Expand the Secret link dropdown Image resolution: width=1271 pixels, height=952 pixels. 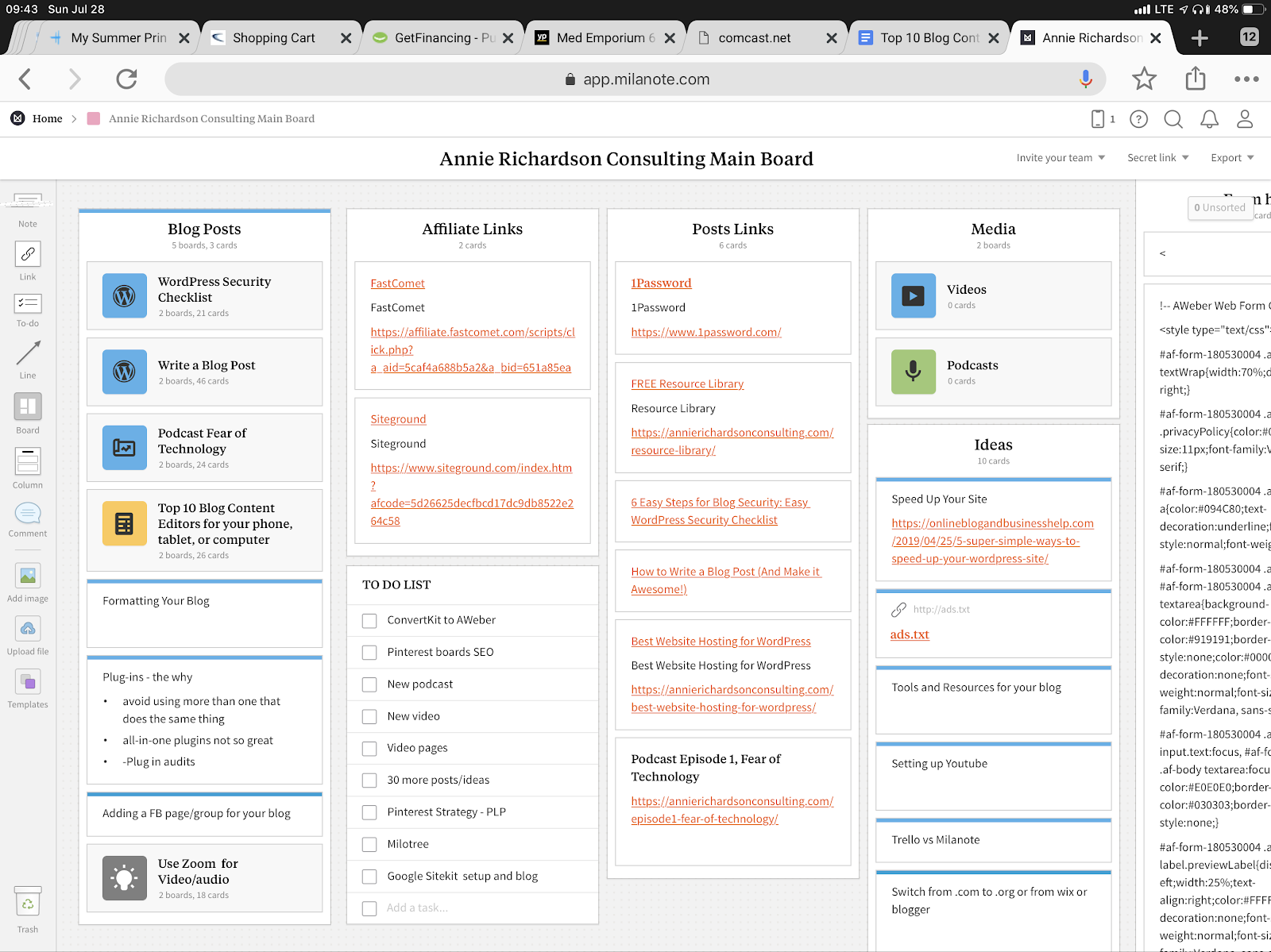(1158, 158)
